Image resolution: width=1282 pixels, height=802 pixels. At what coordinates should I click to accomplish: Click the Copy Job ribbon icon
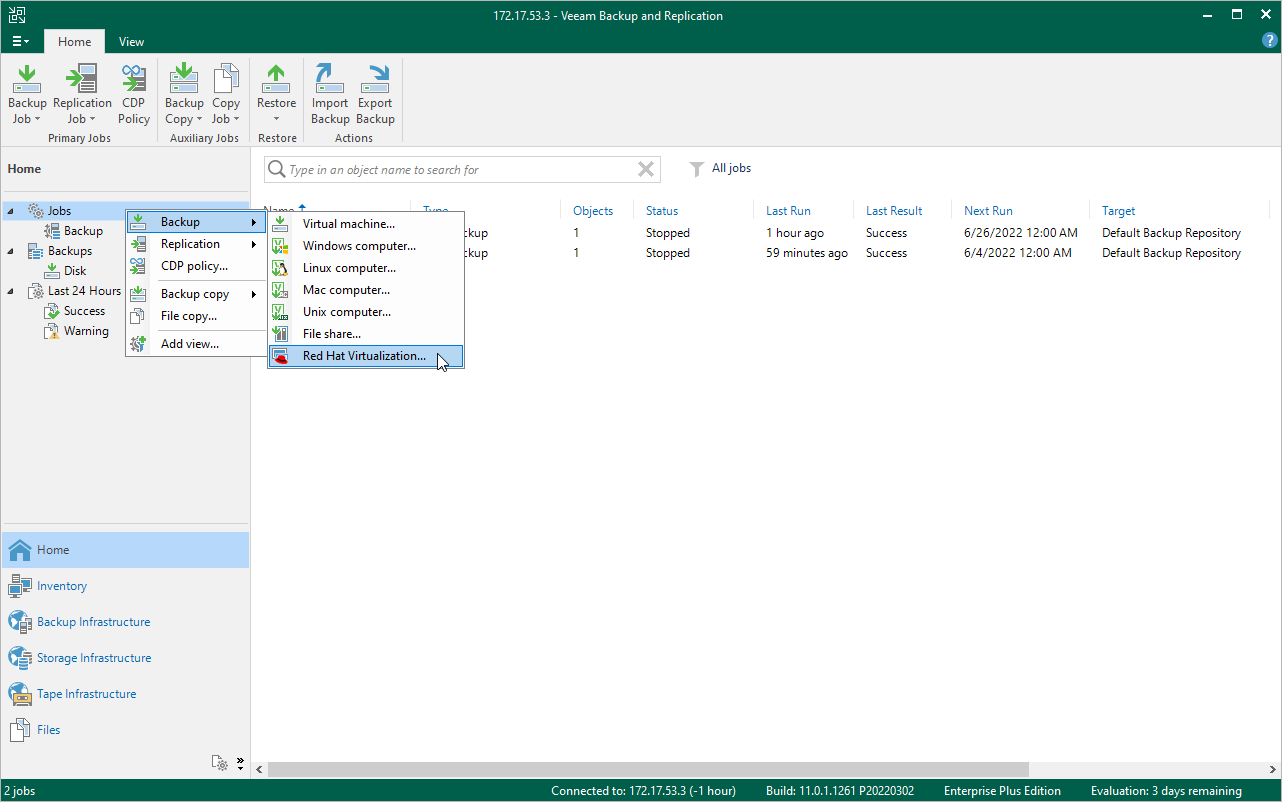click(226, 79)
